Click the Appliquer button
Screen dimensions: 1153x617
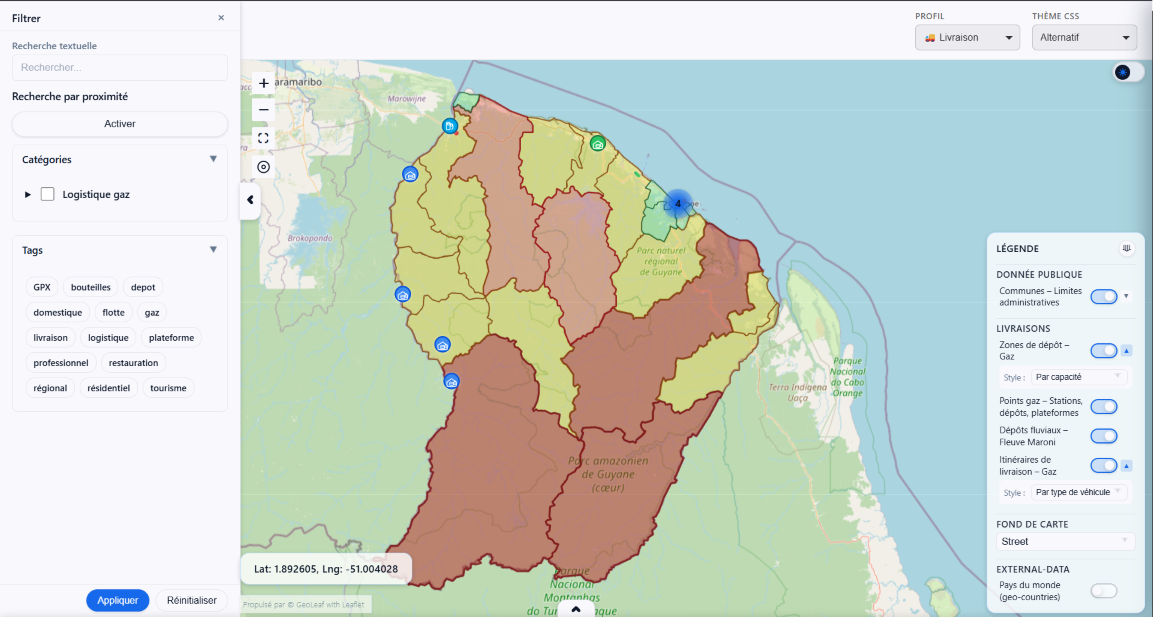click(x=118, y=601)
